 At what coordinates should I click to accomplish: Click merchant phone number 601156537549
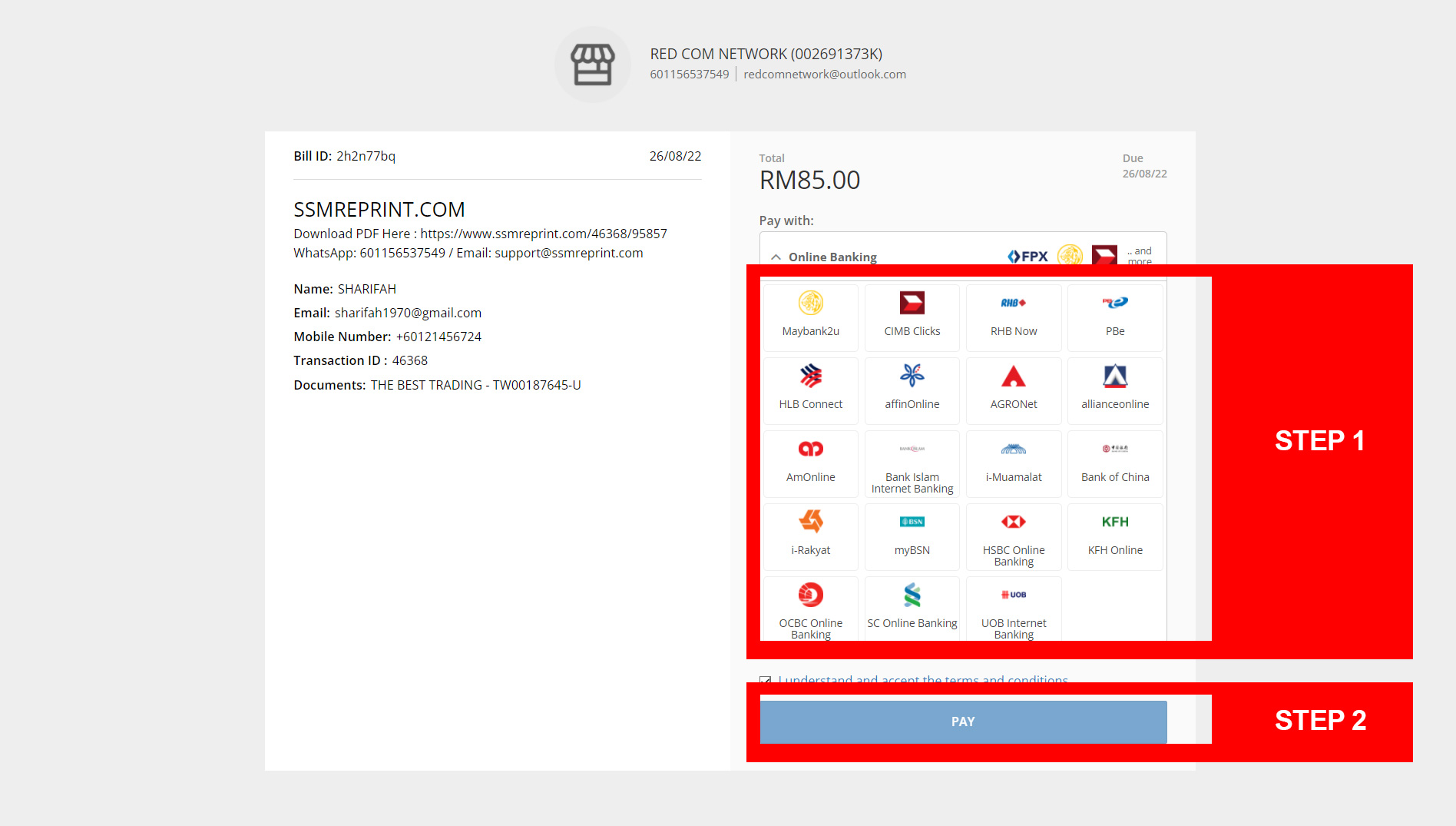click(x=689, y=74)
